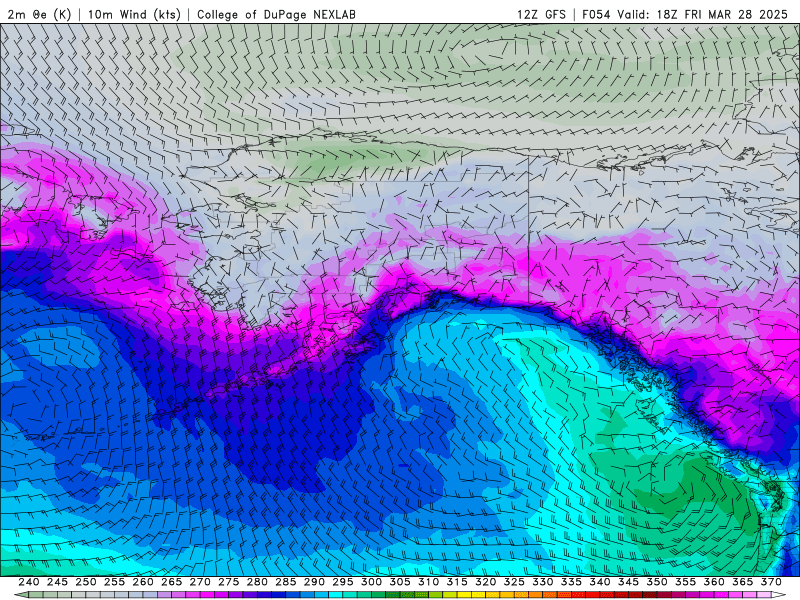Click the 295 colorbar scale label

(343, 582)
